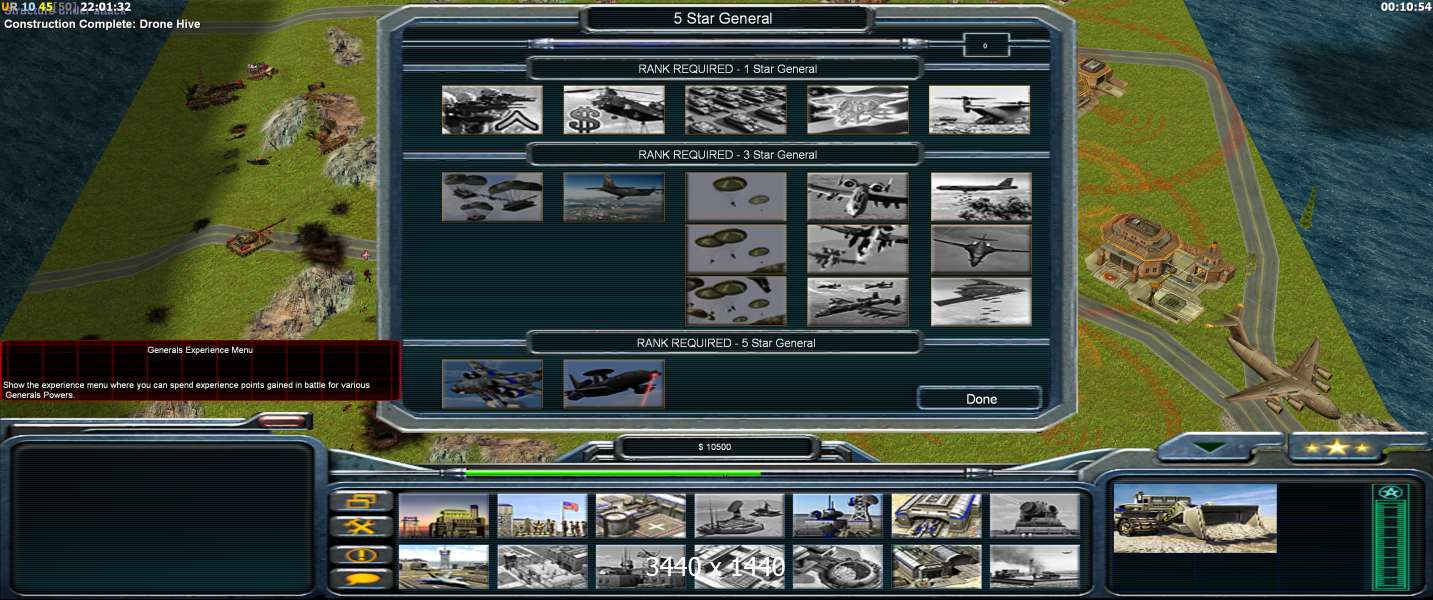Open the yellow speech bubble communicator

(x=360, y=578)
